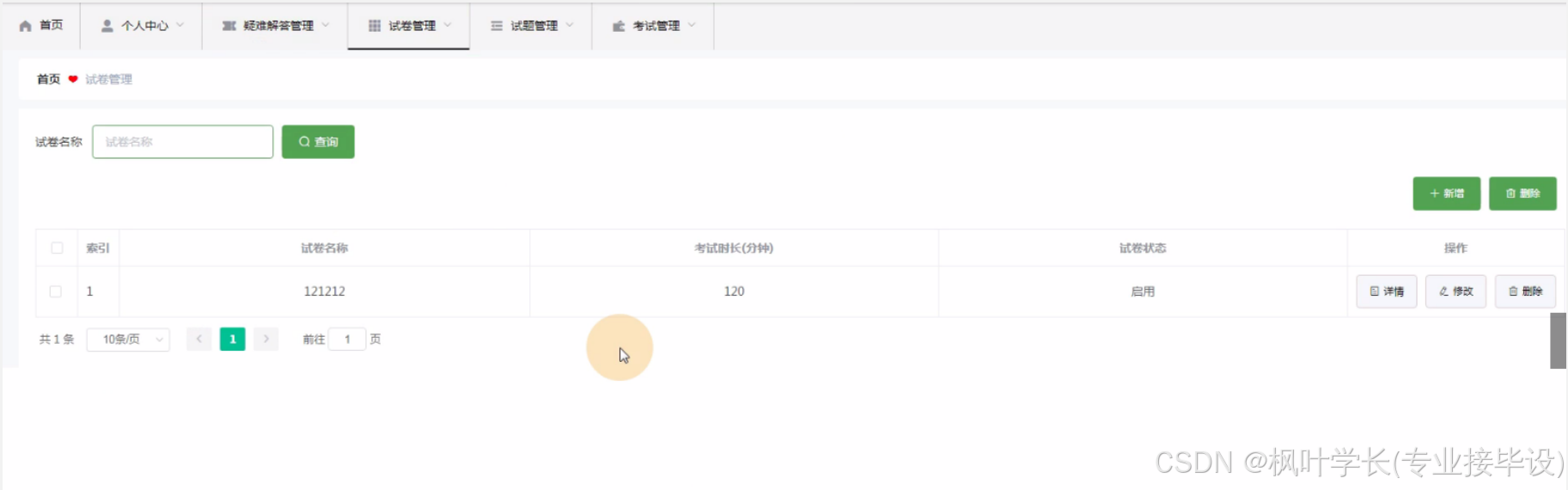Toggle the select-all checkbox in the table header
The image size is (1568, 490).
[x=57, y=248]
